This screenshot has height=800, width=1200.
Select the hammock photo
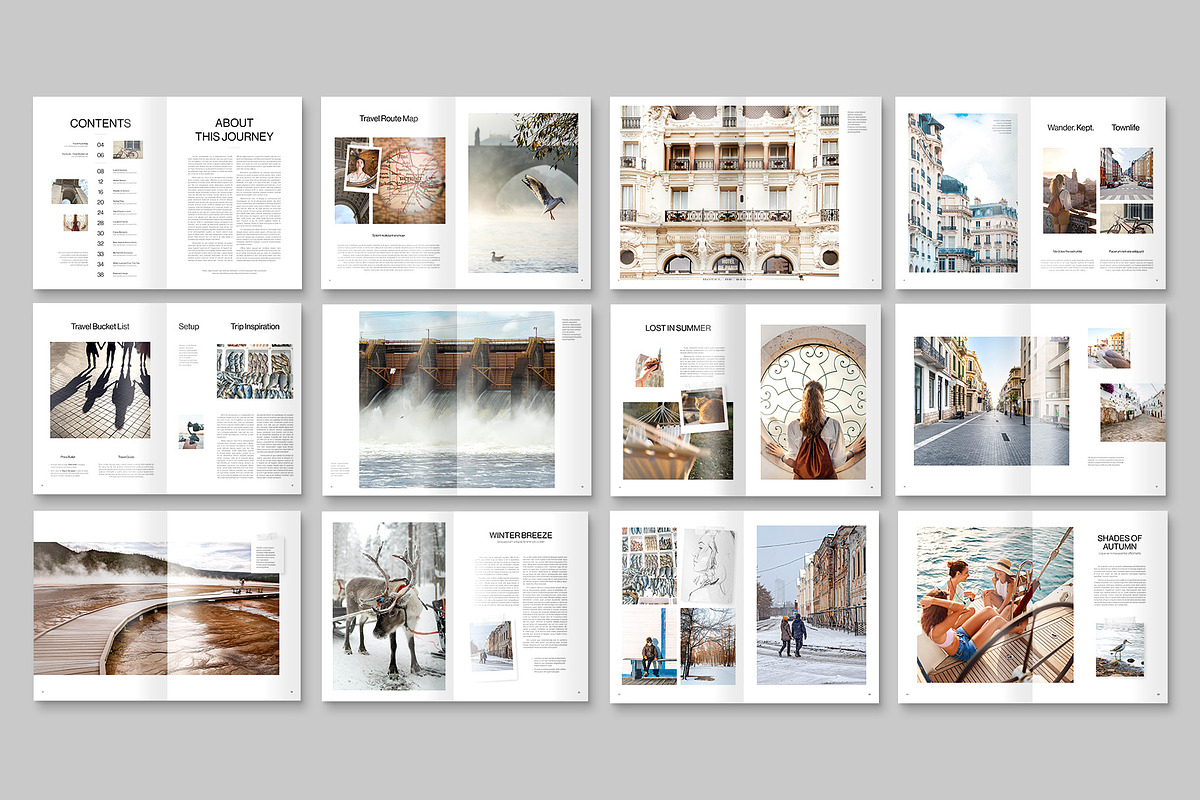pos(677,441)
